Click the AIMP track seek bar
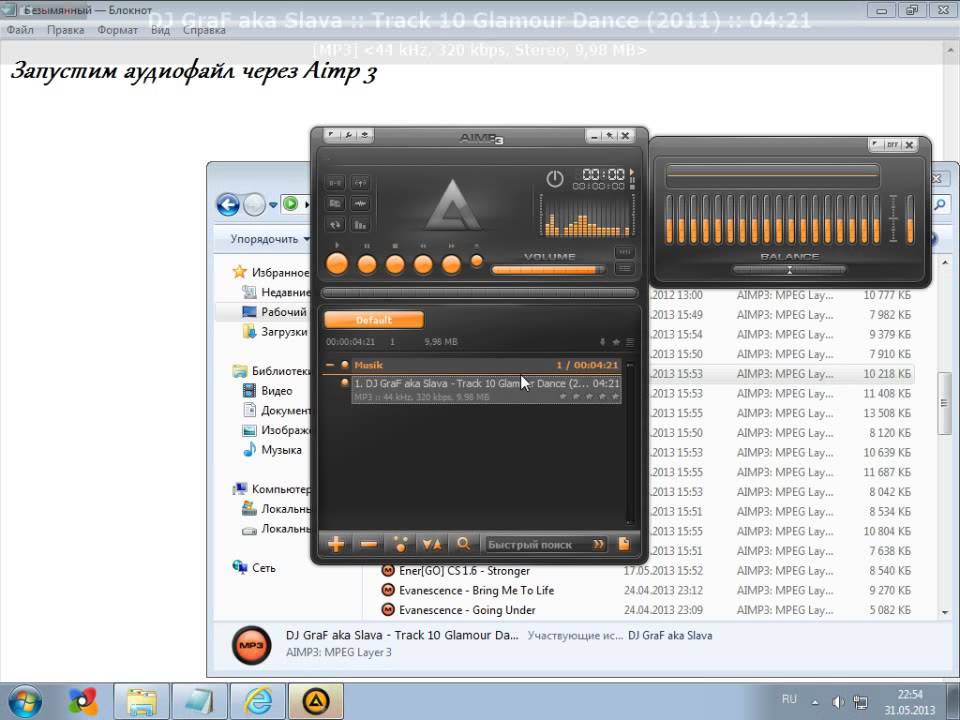 [x=479, y=293]
